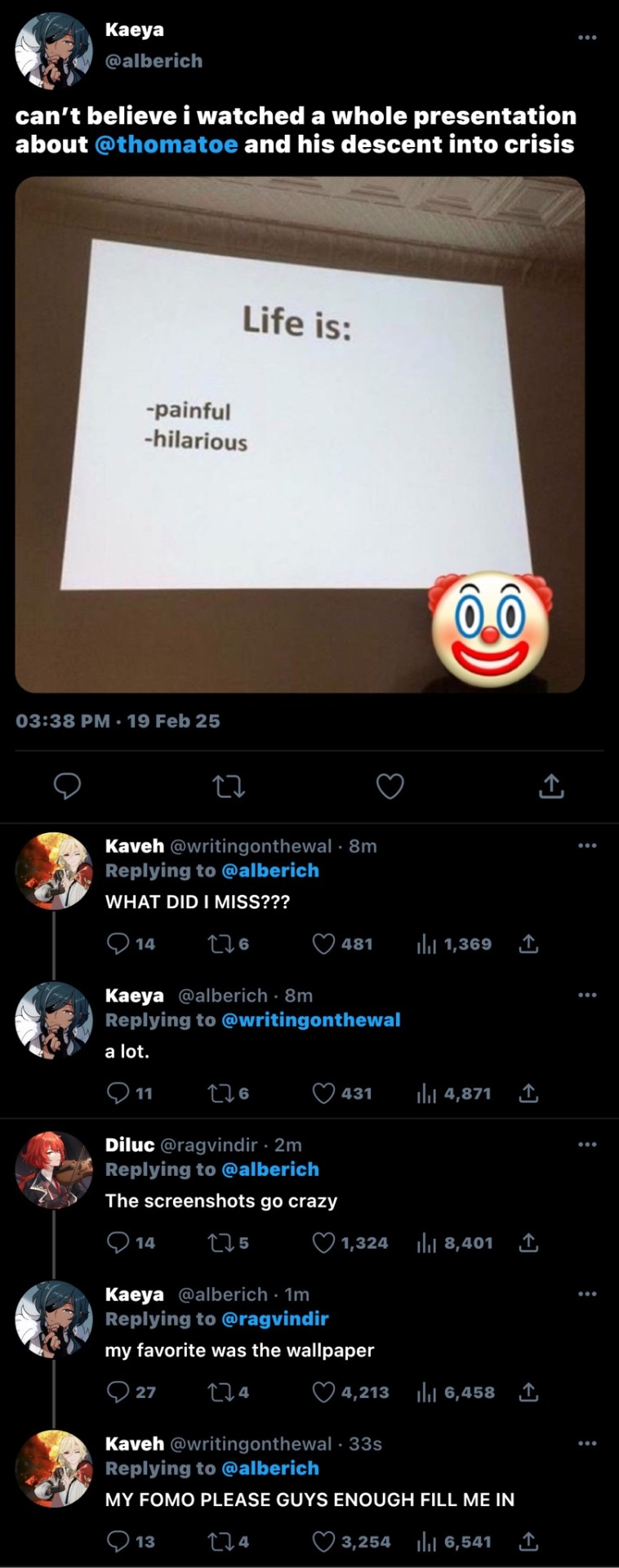Share the main tweet
619x1568 pixels.
click(551, 786)
